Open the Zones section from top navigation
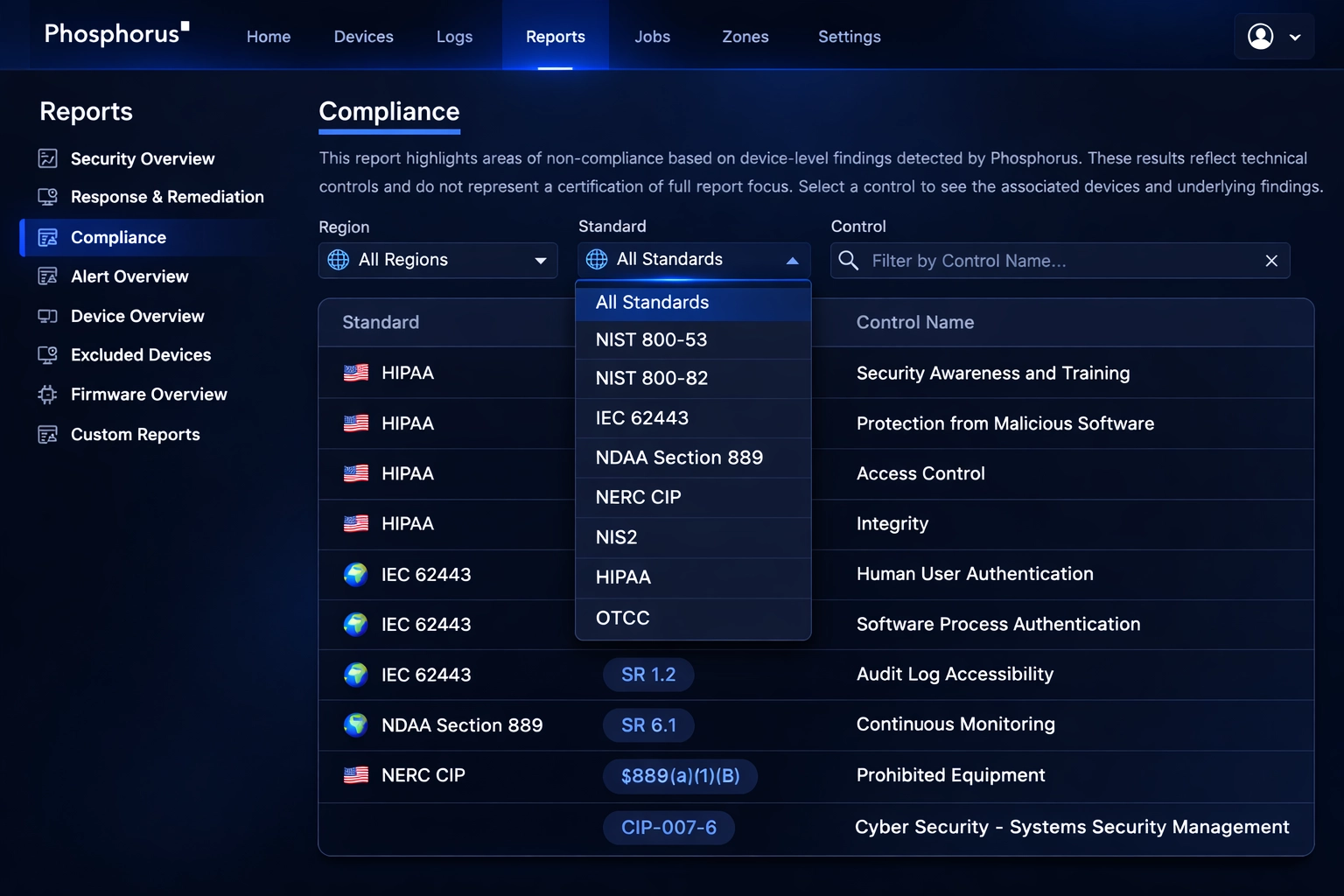The image size is (1344, 896). [745, 37]
